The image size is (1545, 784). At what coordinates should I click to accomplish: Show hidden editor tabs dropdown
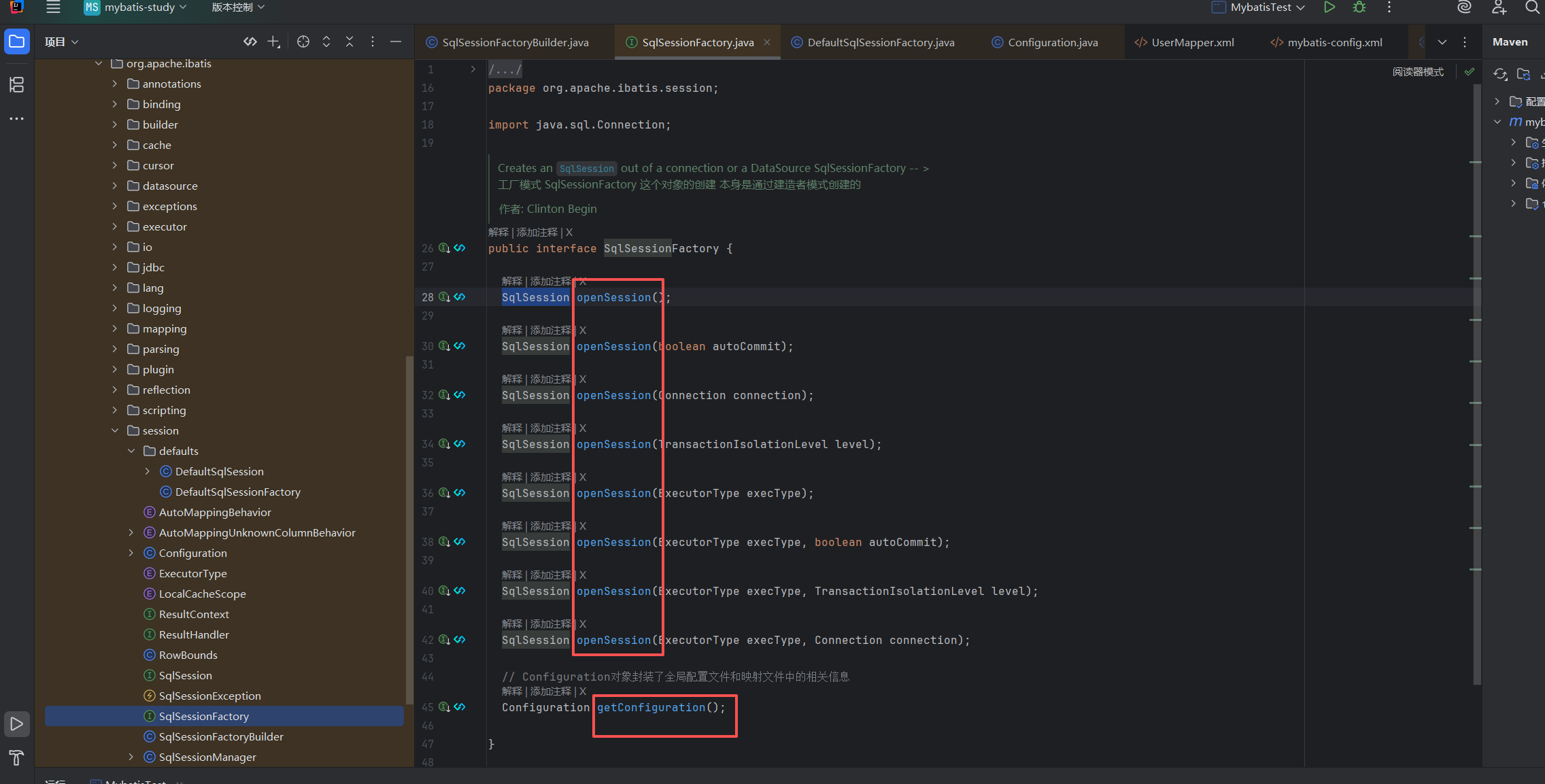point(1442,42)
